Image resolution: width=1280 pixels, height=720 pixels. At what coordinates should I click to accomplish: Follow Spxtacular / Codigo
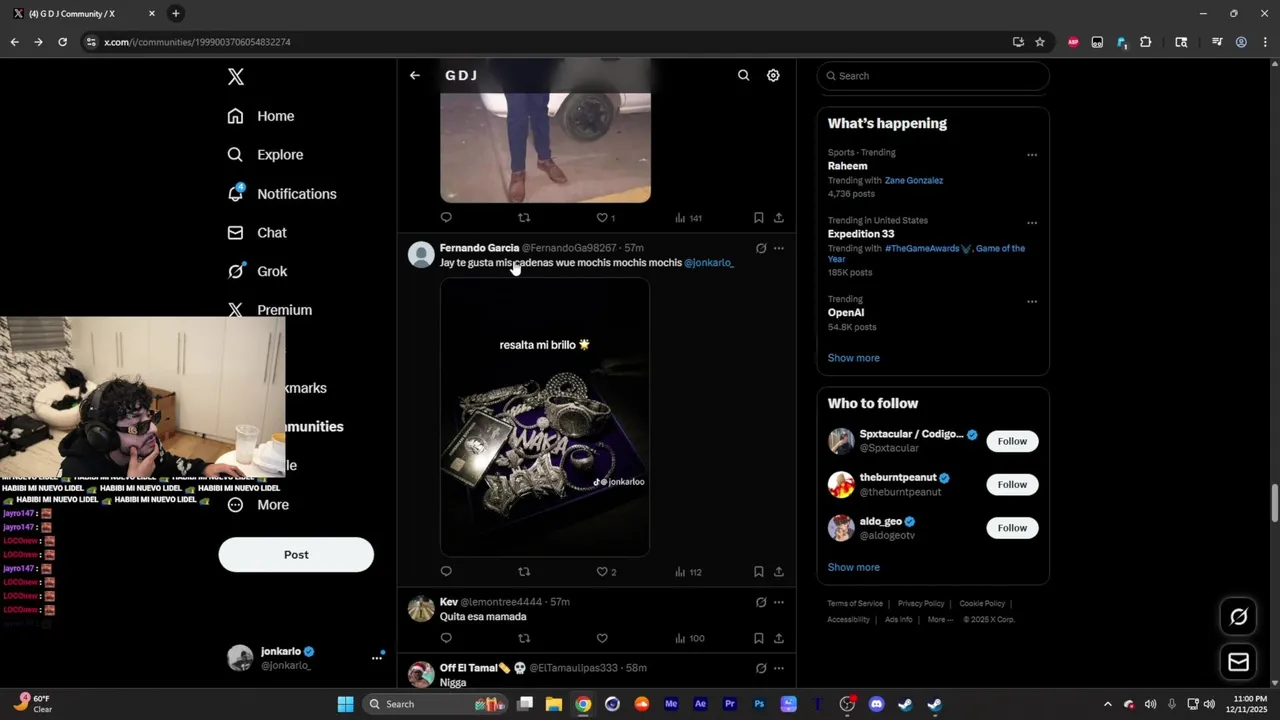pyautogui.click(x=1012, y=441)
